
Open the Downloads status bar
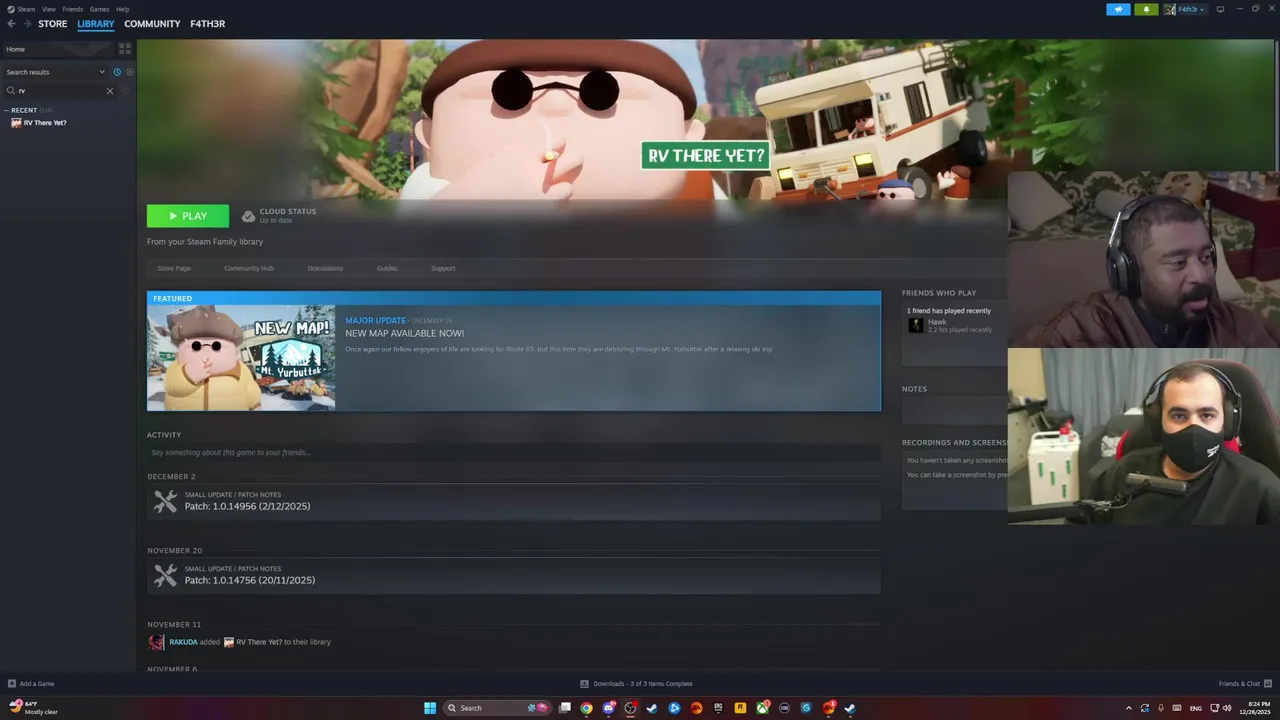[x=636, y=684]
